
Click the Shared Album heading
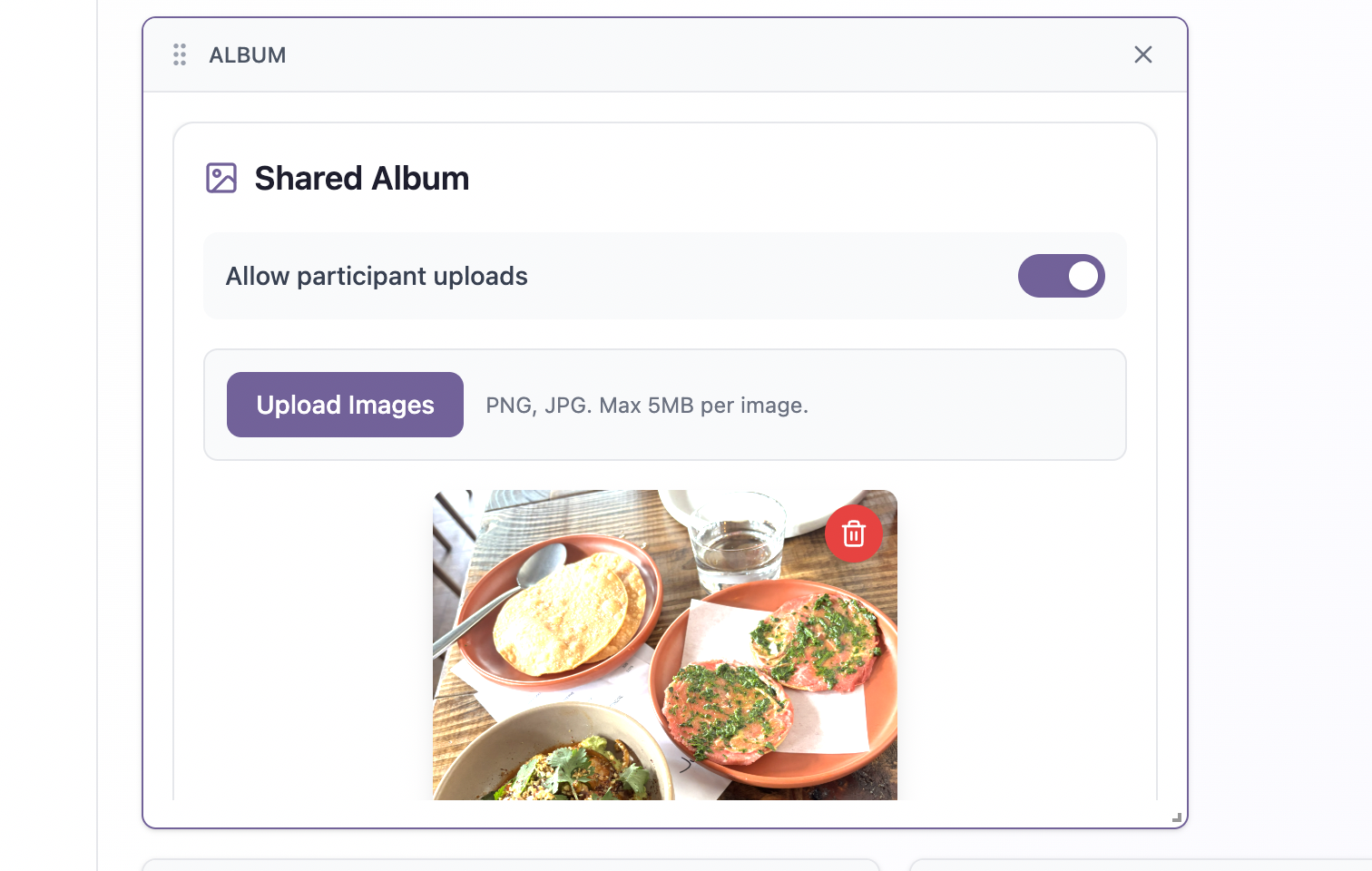[362, 179]
